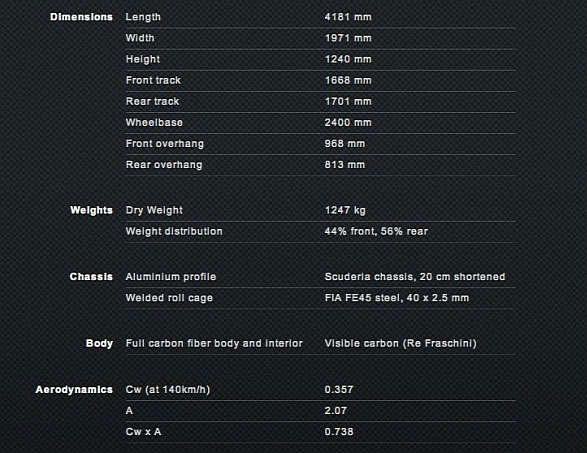Image resolution: width=587 pixels, height=453 pixels.
Task: Click the Dimensions section heading
Action: [x=81, y=17]
